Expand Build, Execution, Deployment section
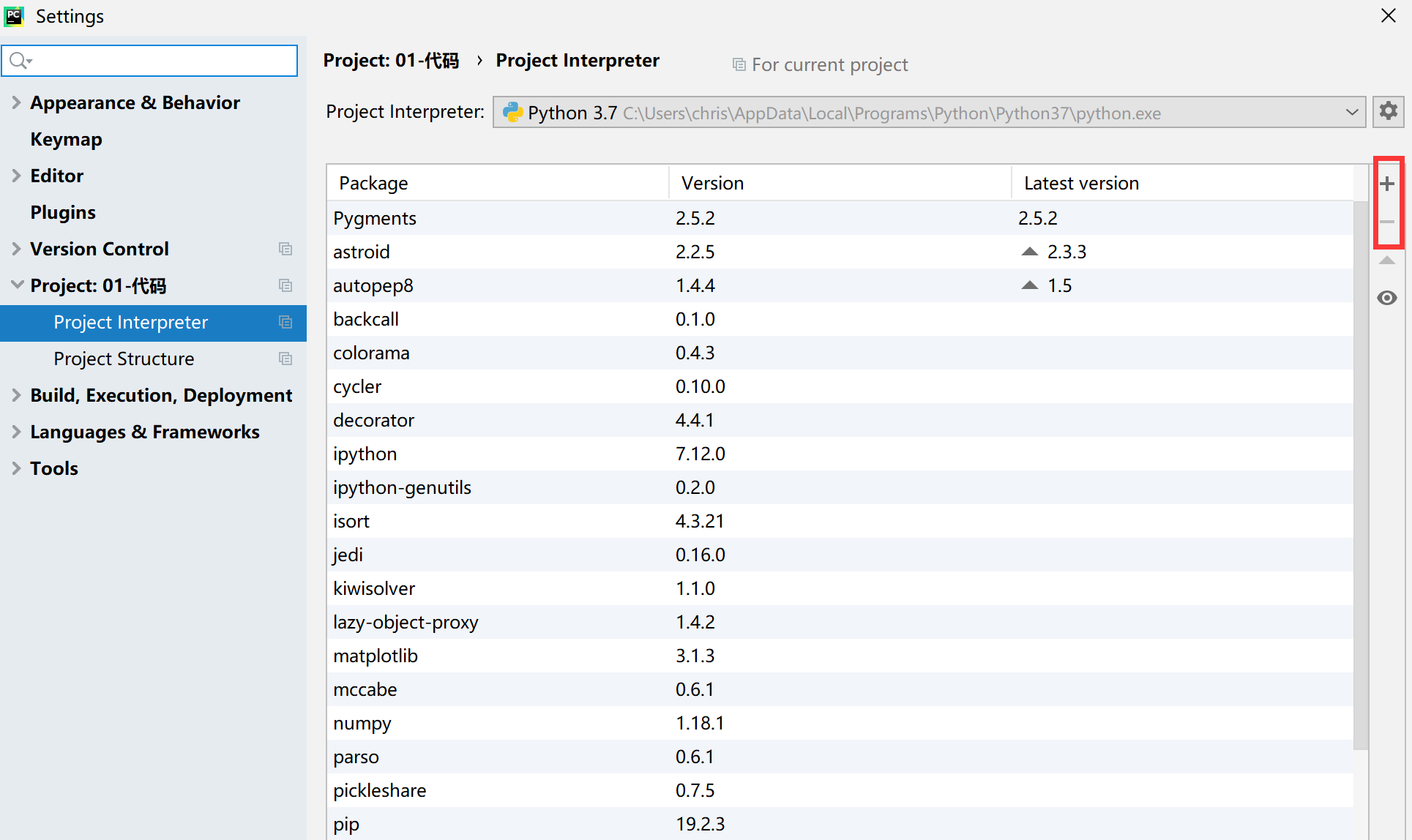Screen dimensions: 1412x840 (16, 395)
